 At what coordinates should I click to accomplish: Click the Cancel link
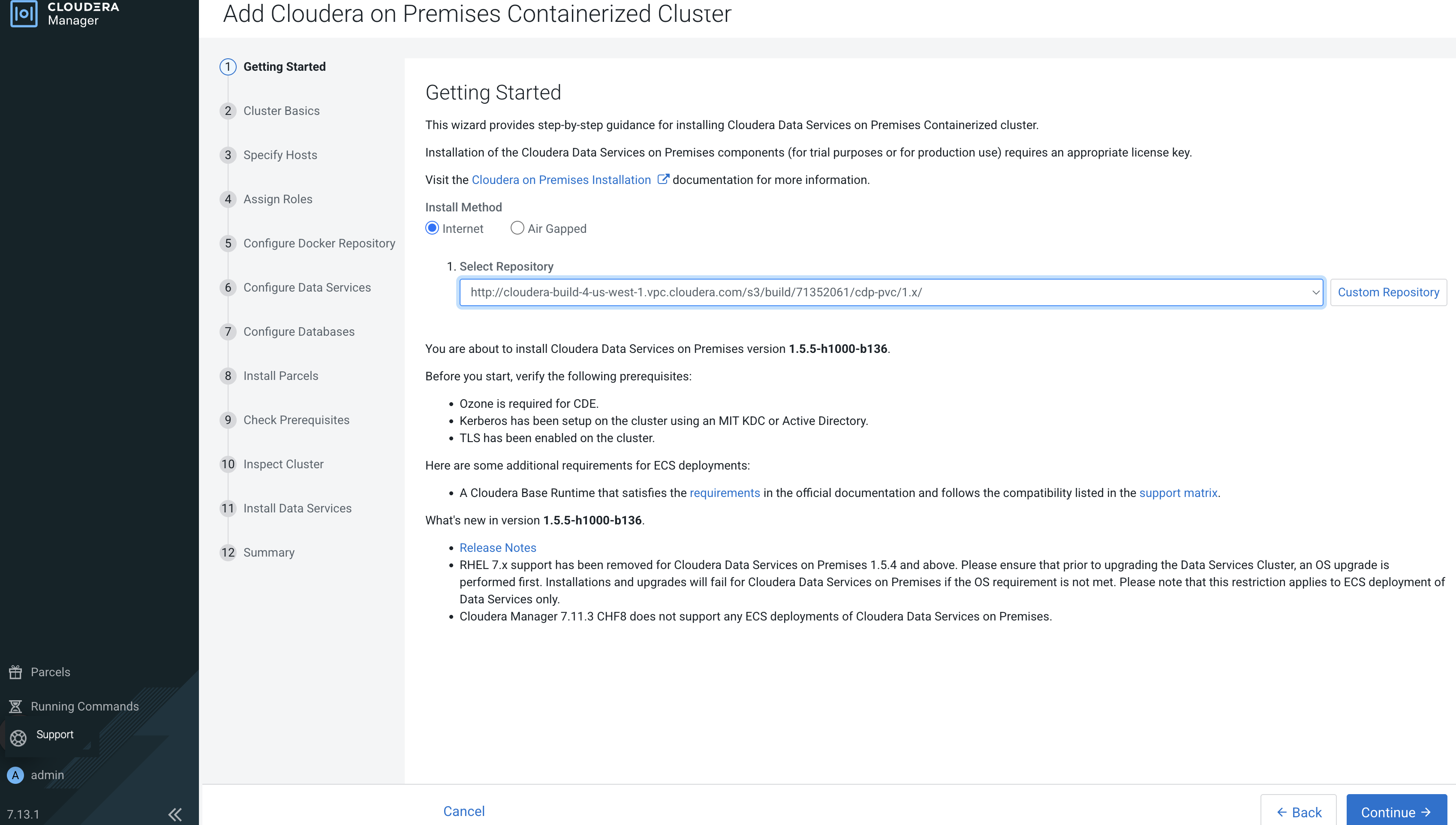463,811
